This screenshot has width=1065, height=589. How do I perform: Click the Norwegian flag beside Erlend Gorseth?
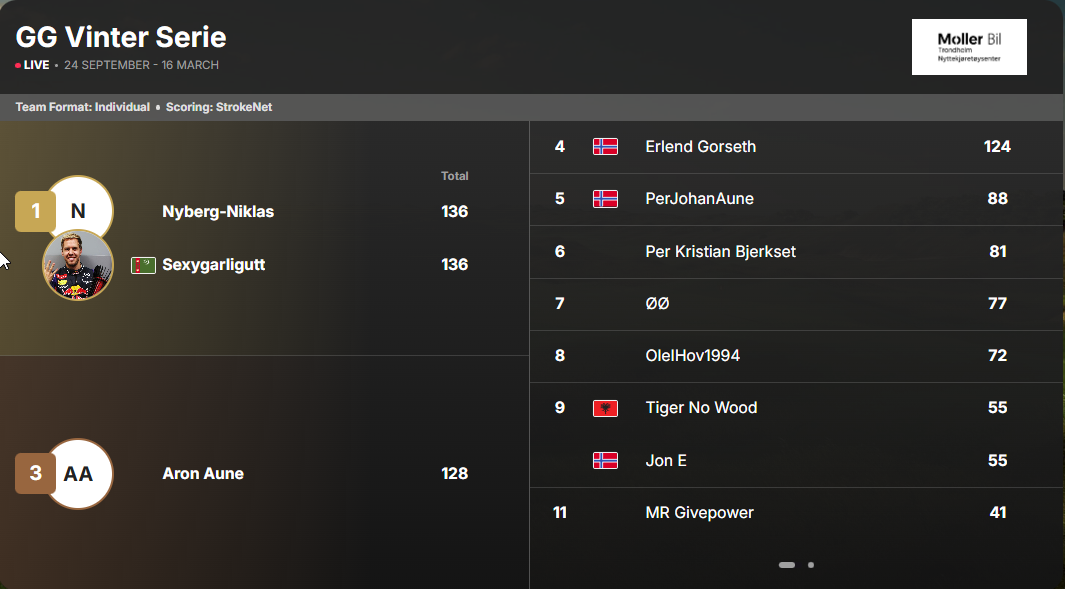(605, 147)
